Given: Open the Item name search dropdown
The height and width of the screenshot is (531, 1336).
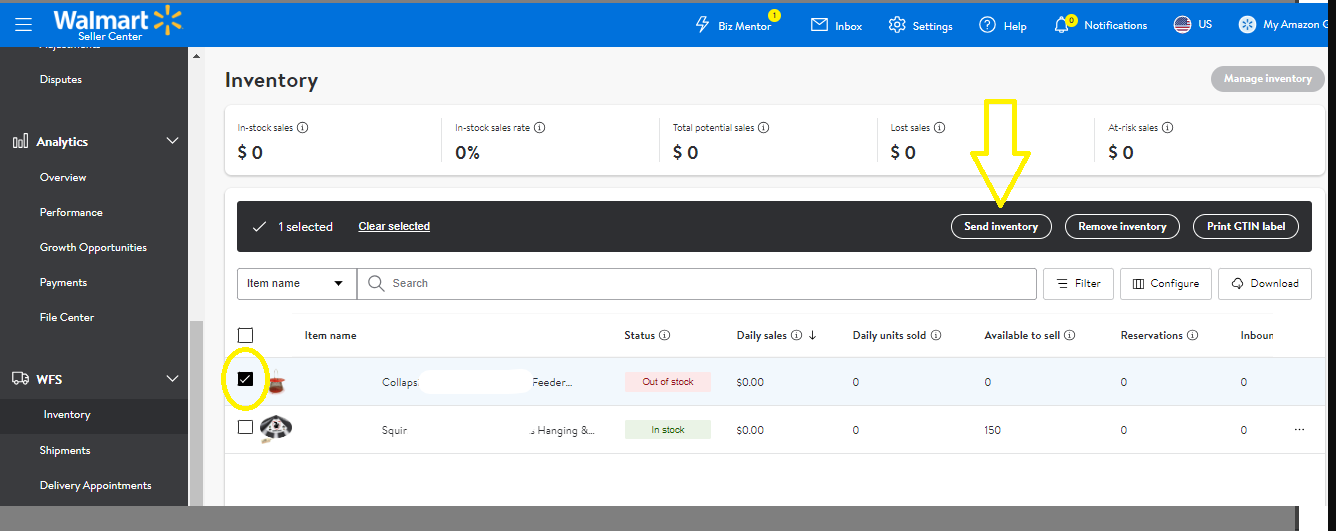Looking at the screenshot, I should pos(297,284).
